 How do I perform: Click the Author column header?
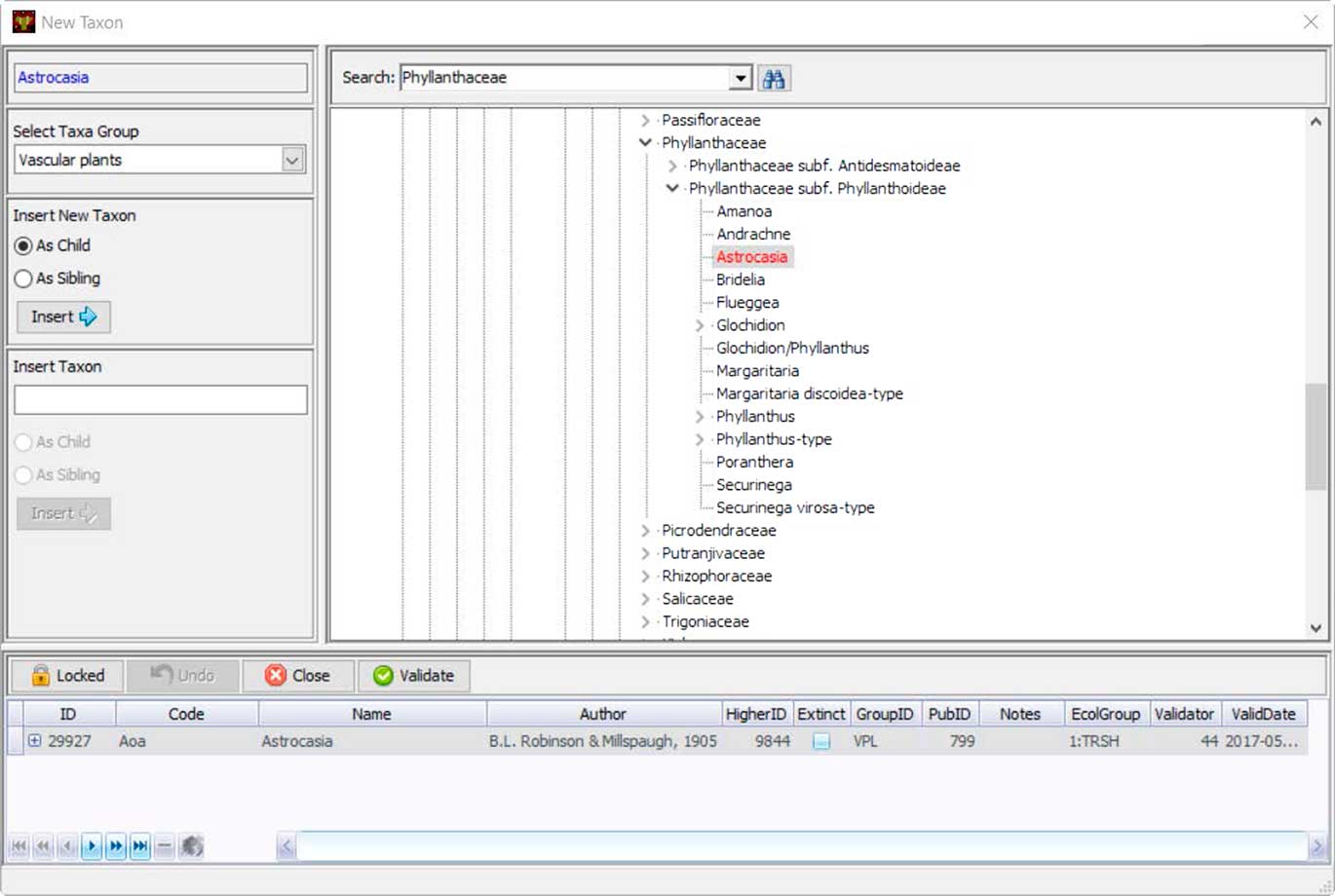[x=602, y=714]
